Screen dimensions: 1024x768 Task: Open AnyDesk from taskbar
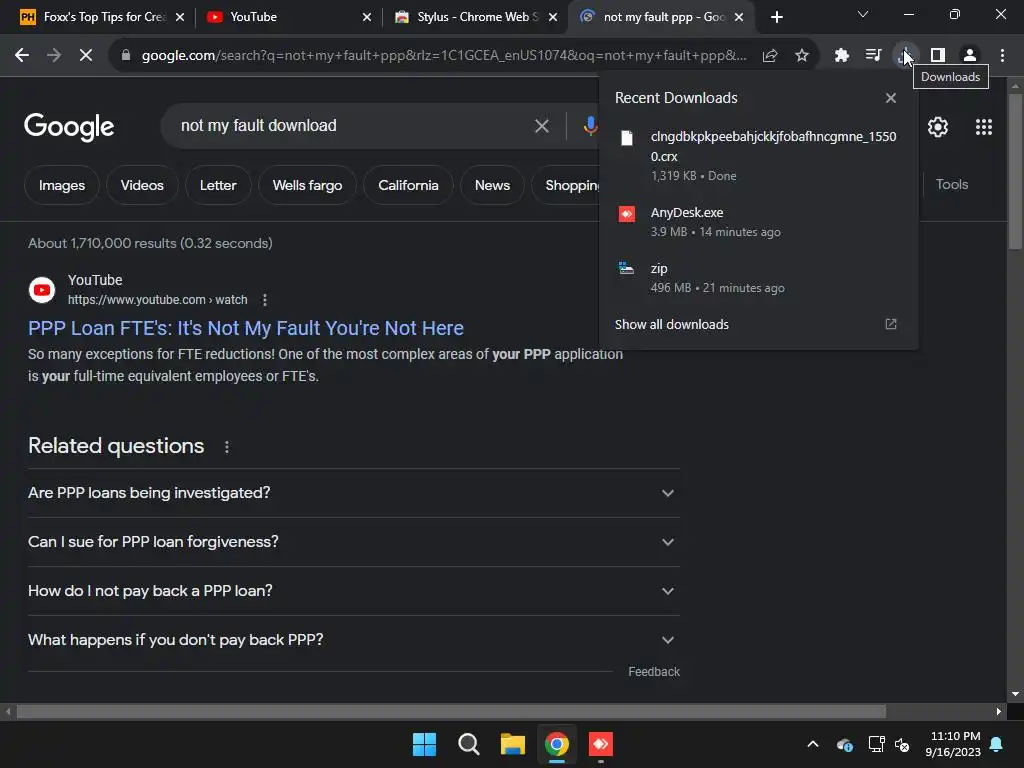(x=601, y=744)
